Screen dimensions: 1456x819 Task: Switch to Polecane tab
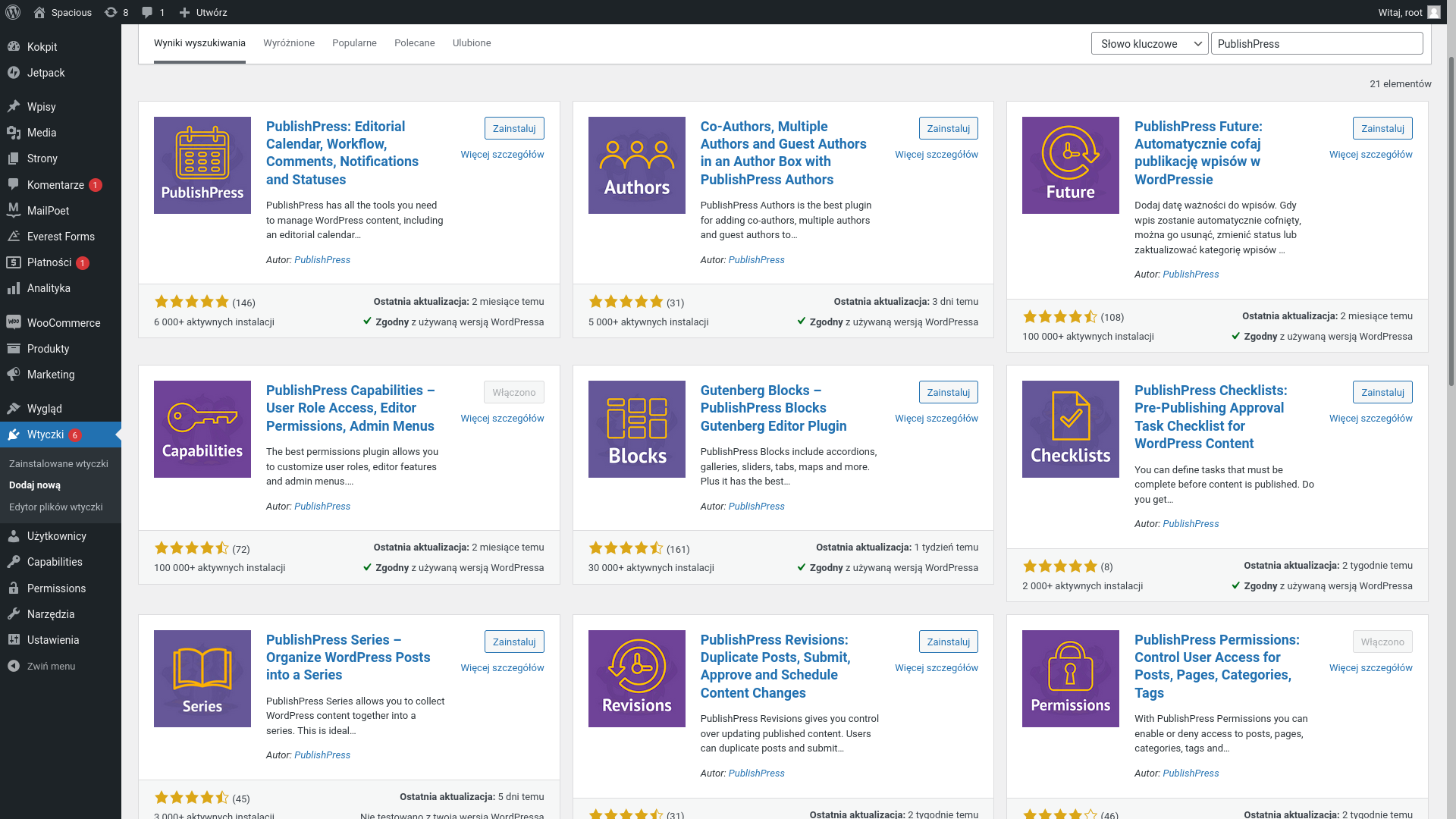coord(415,43)
